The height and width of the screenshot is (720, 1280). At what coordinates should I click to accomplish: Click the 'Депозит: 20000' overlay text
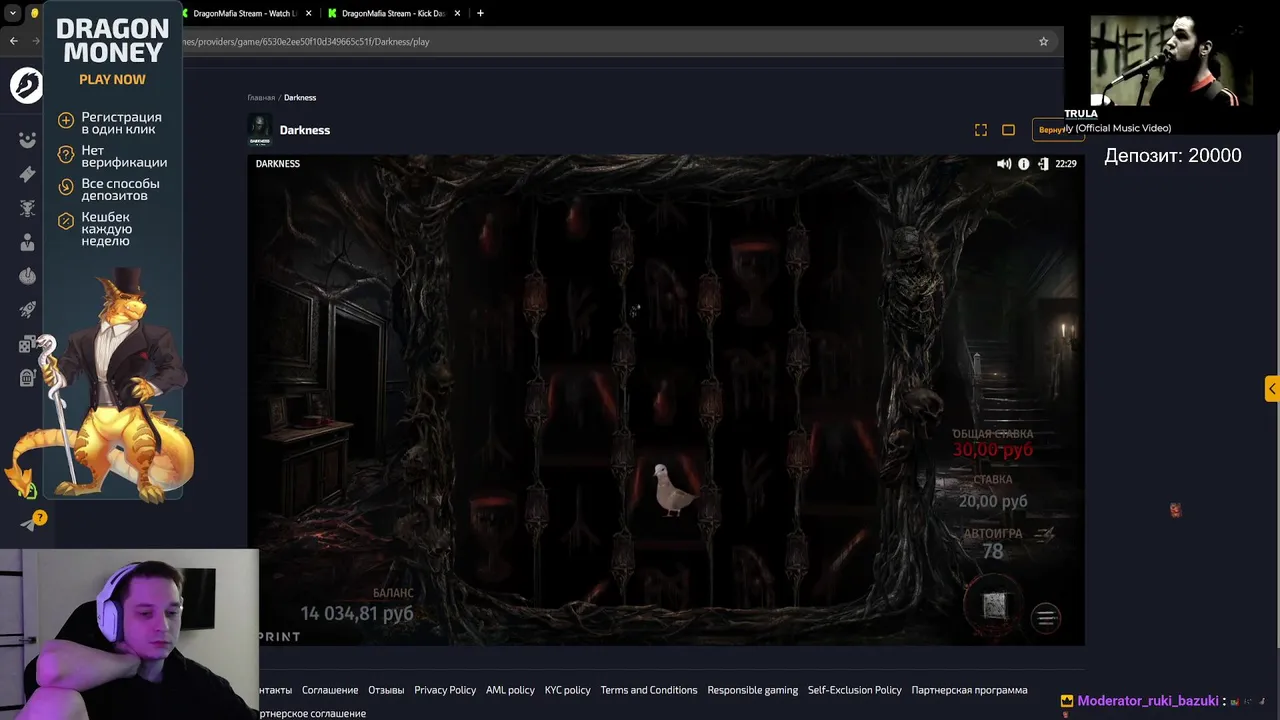click(1173, 155)
